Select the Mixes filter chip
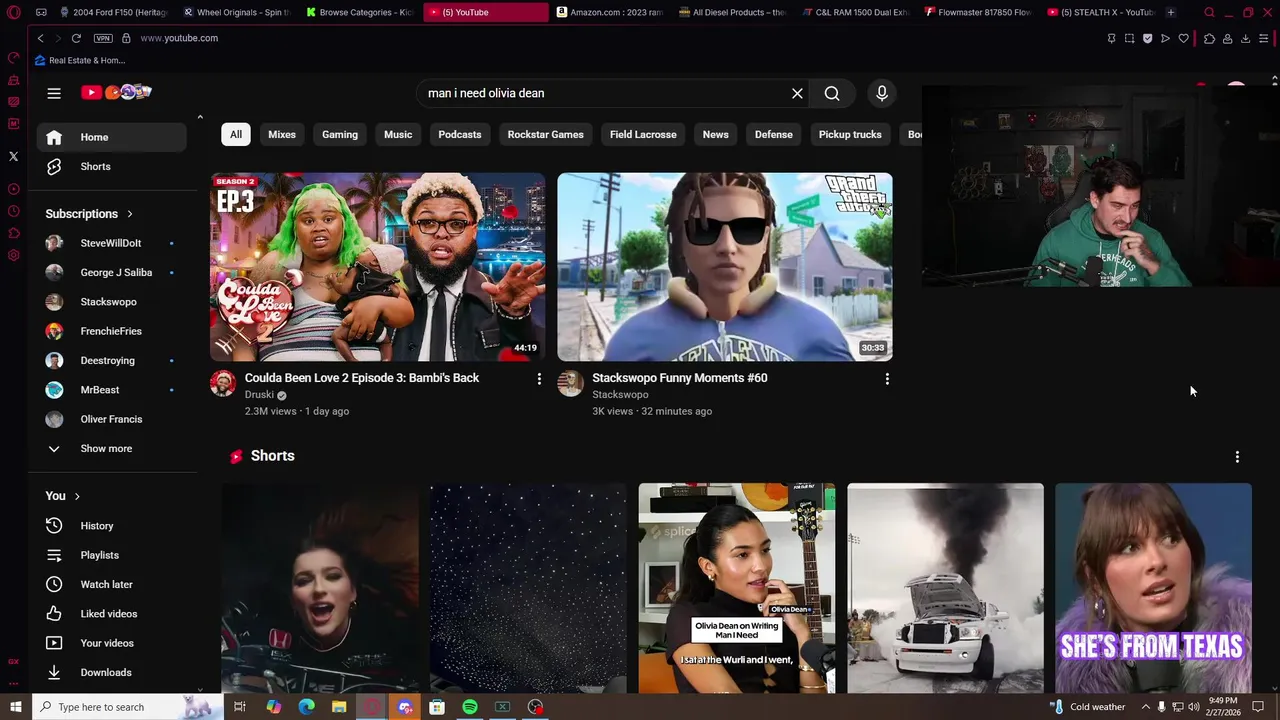Image resolution: width=1280 pixels, height=720 pixels. tap(282, 134)
